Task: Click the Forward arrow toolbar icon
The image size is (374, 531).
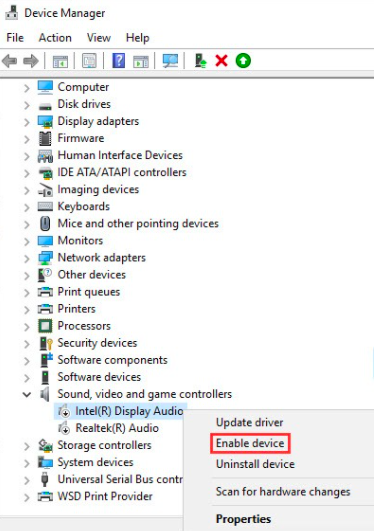Action: pos(31,61)
